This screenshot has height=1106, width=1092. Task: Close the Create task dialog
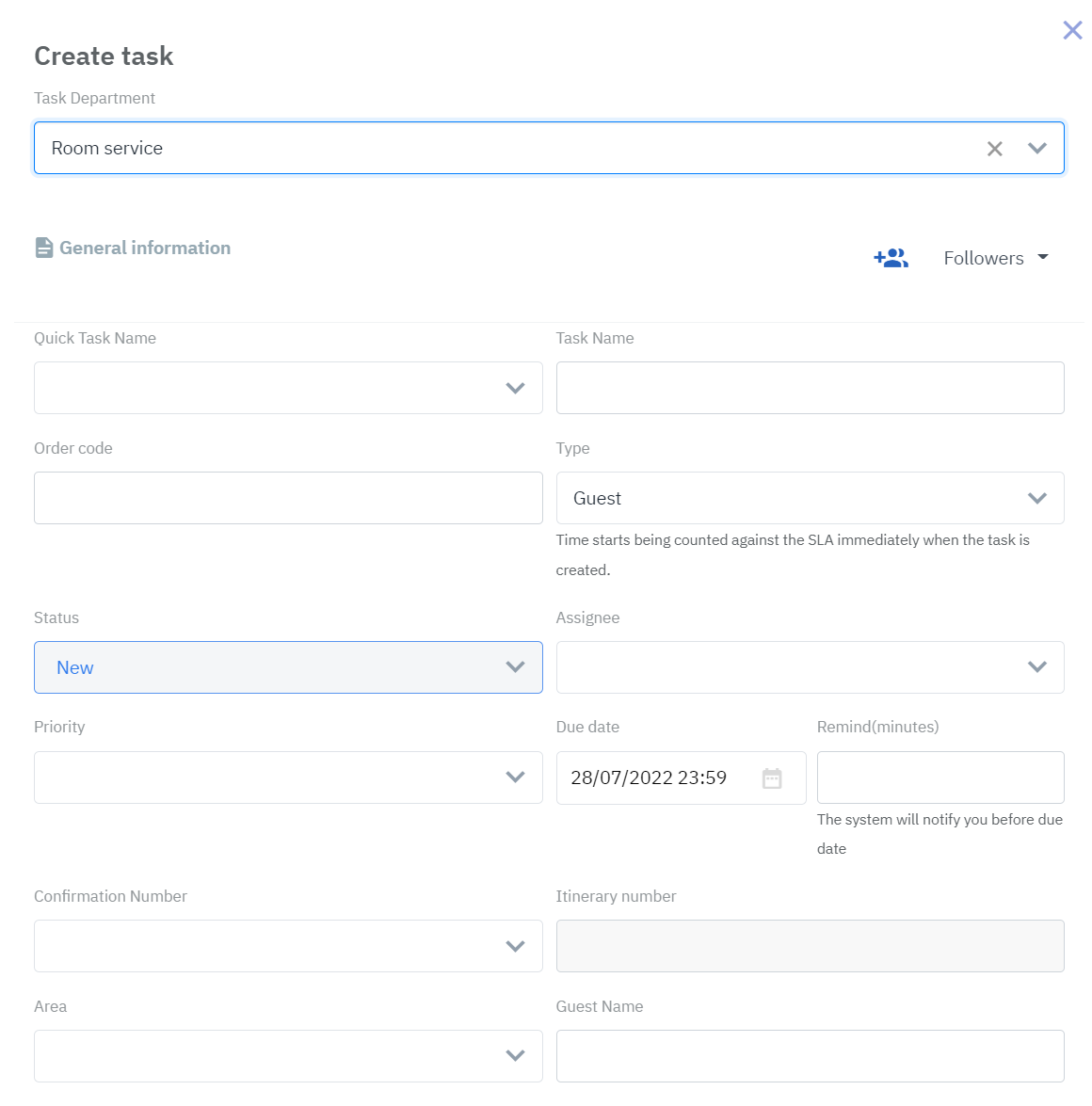(1072, 30)
